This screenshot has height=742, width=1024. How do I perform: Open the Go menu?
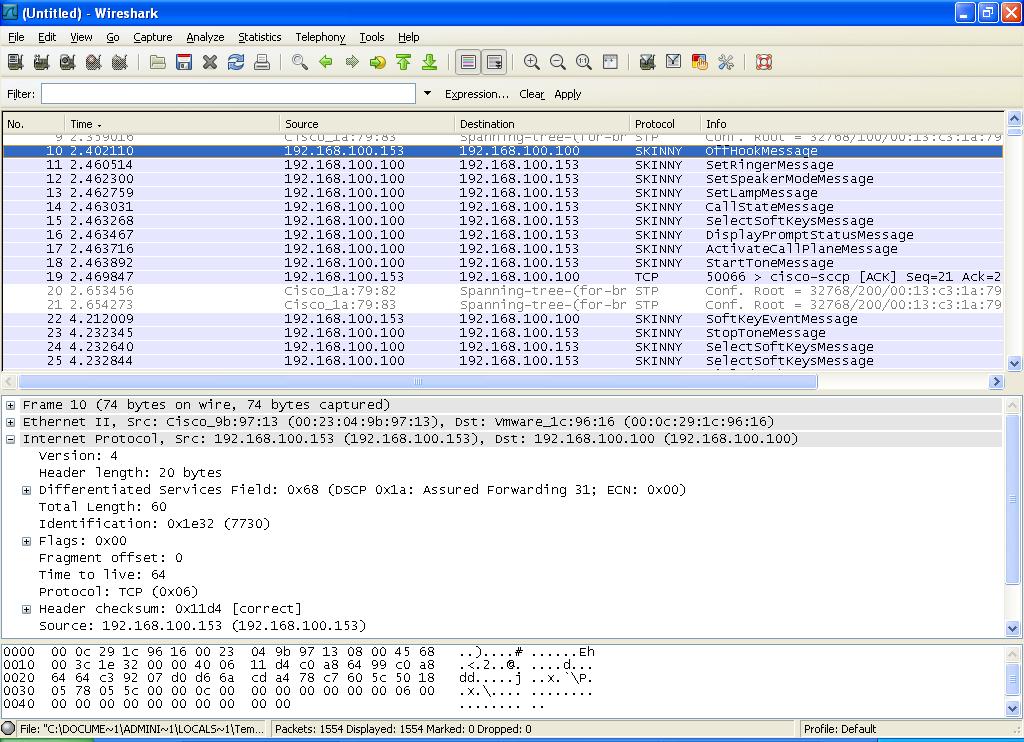click(x=112, y=37)
